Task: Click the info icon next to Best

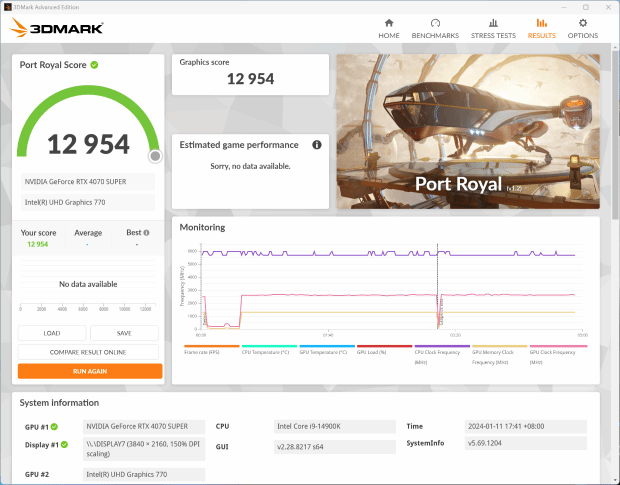Action: [146, 233]
